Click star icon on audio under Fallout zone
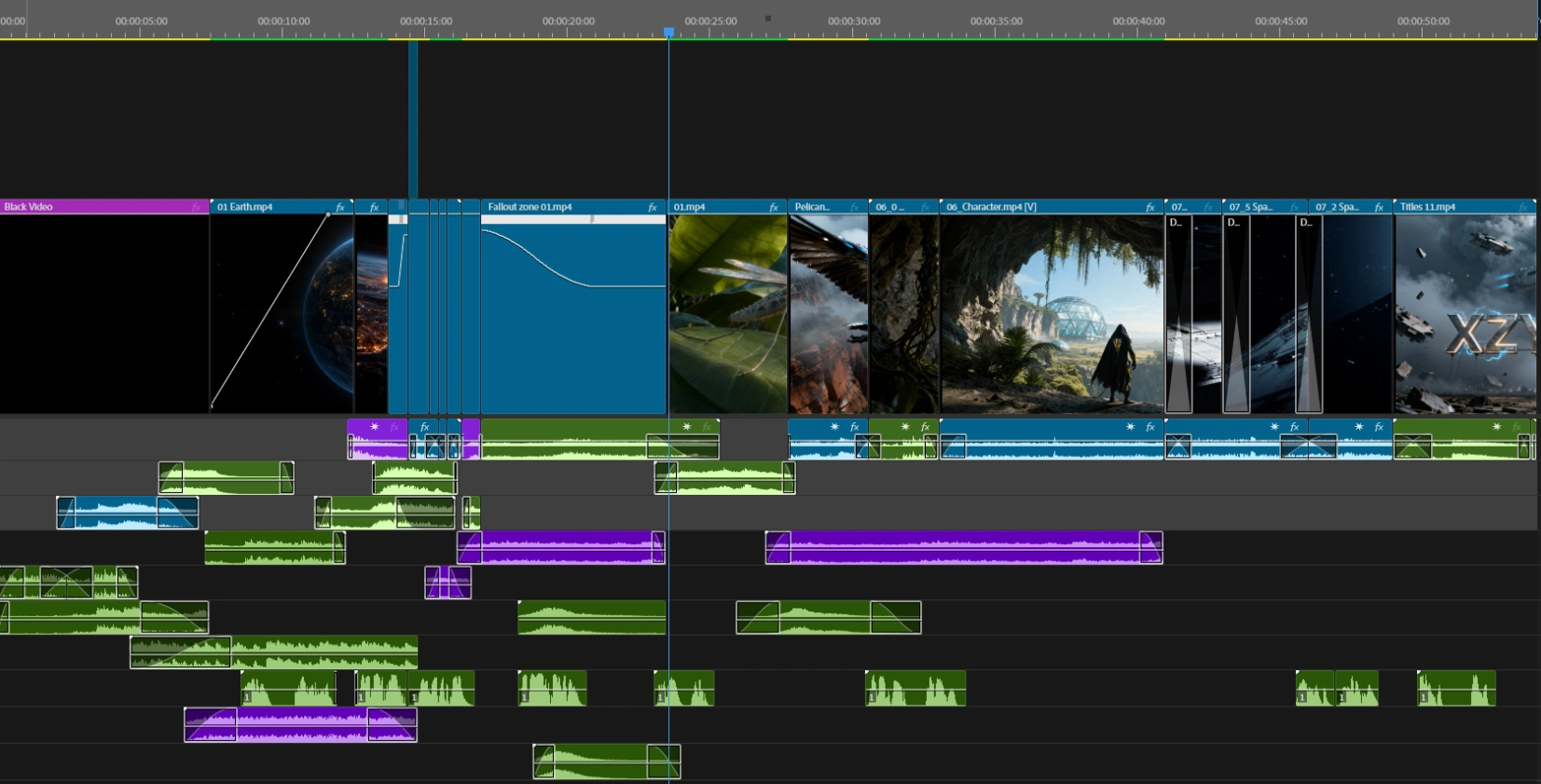Viewport: 1541px width, 784px height. (687, 427)
